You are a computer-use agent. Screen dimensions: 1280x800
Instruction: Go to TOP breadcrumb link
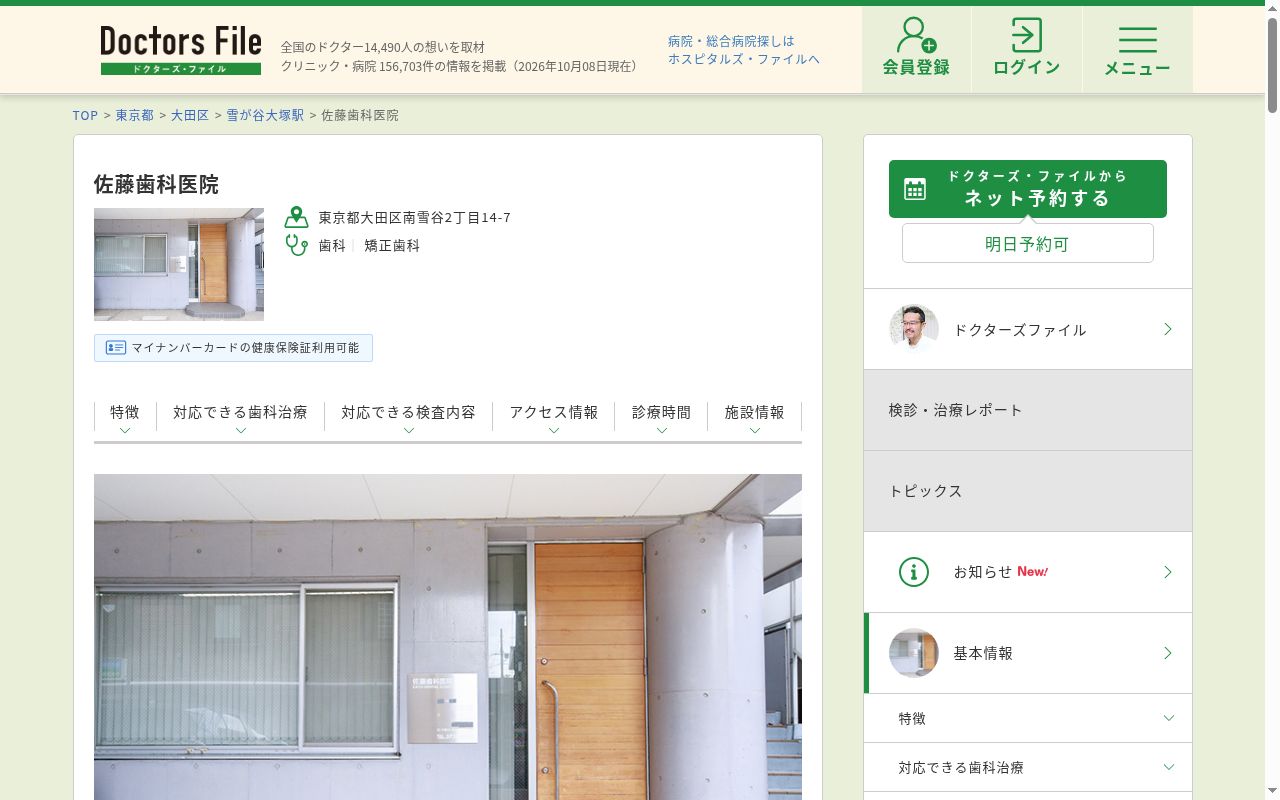point(85,115)
